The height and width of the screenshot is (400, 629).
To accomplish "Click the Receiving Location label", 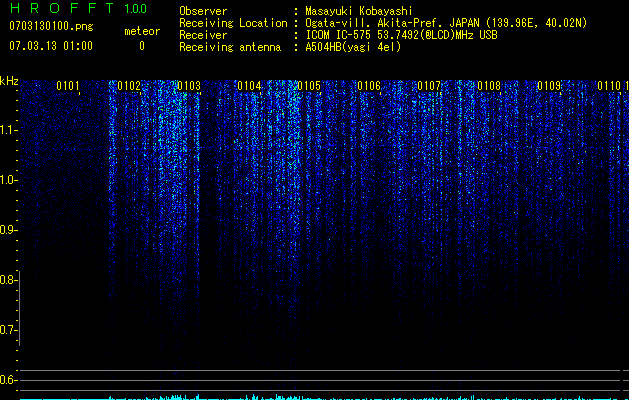I will pos(233,23).
